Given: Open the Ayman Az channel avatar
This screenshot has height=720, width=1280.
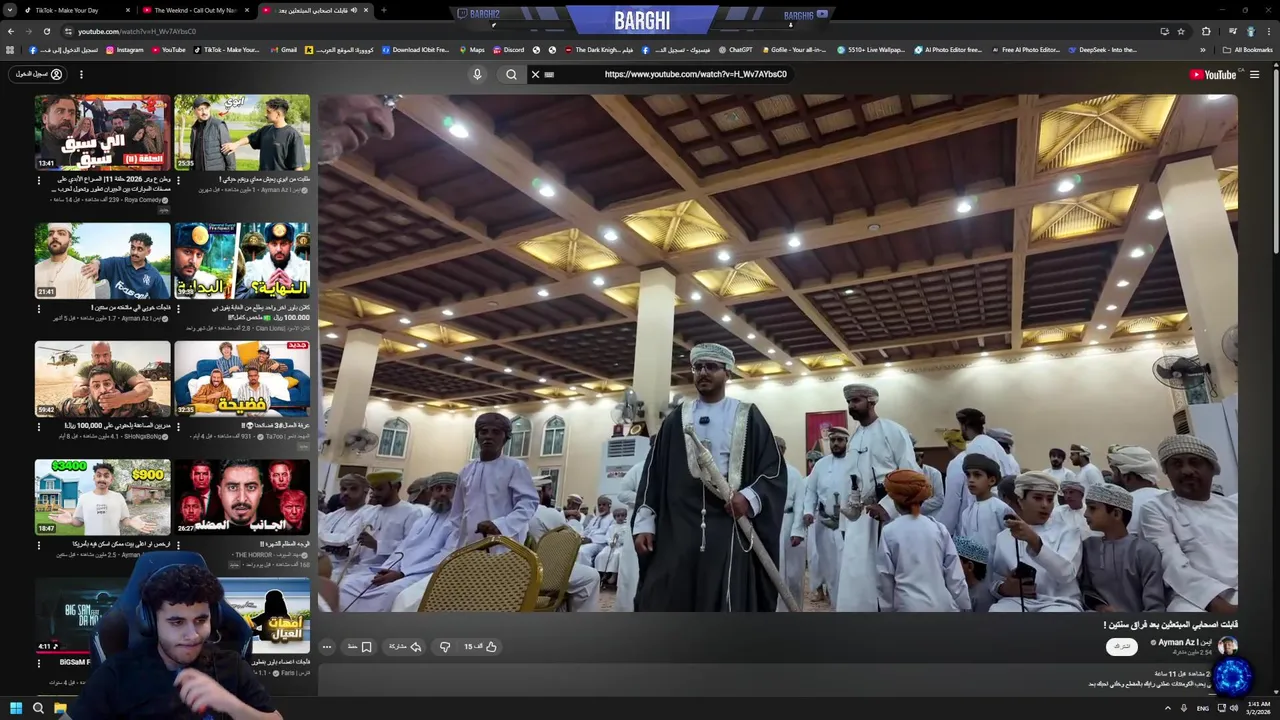Looking at the screenshot, I should [1228, 646].
